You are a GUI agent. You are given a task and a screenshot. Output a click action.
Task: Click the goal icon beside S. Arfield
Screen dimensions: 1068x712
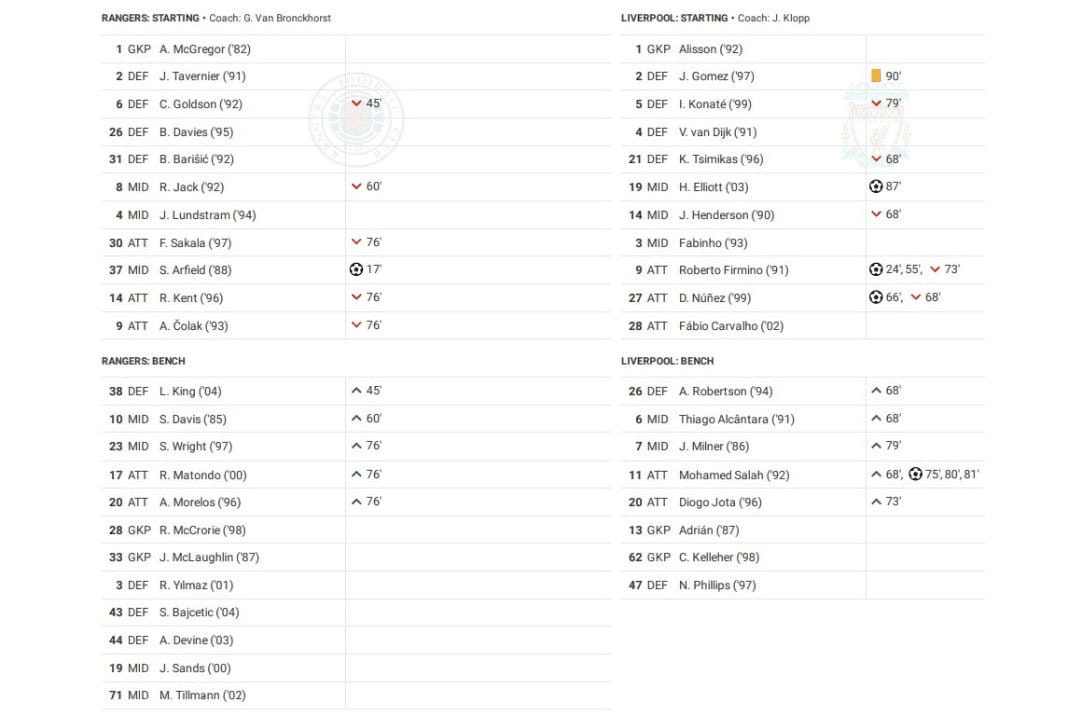click(355, 270)
